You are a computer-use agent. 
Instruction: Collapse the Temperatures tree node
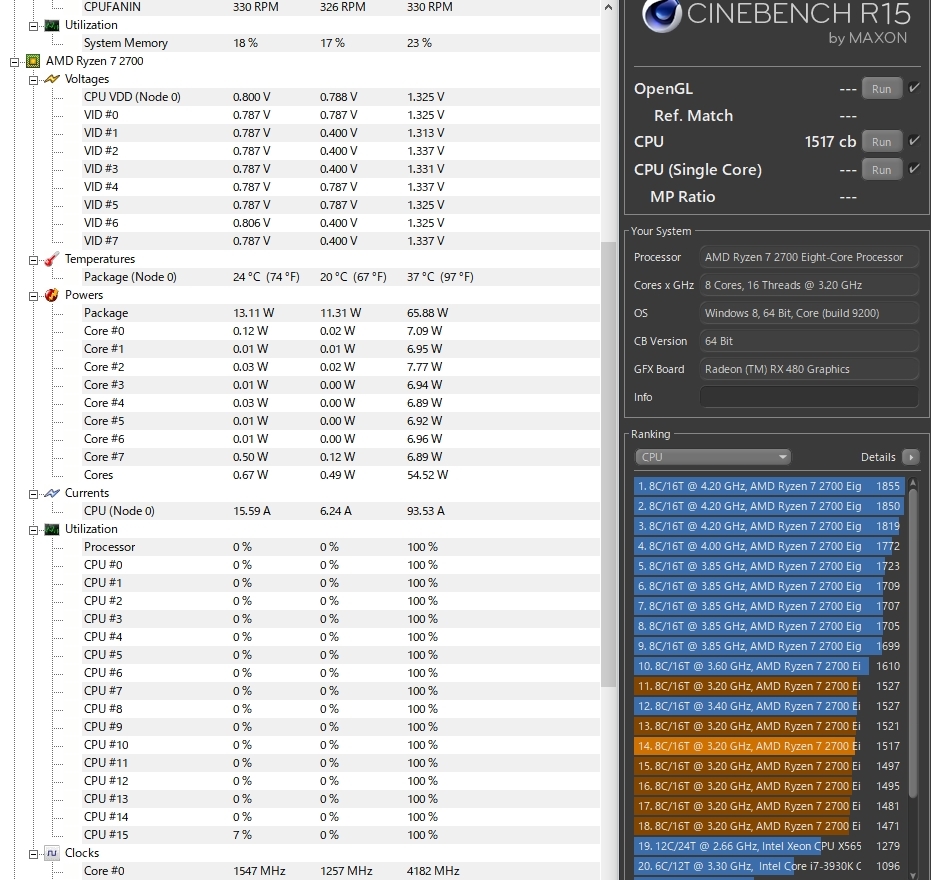[33, 259]
